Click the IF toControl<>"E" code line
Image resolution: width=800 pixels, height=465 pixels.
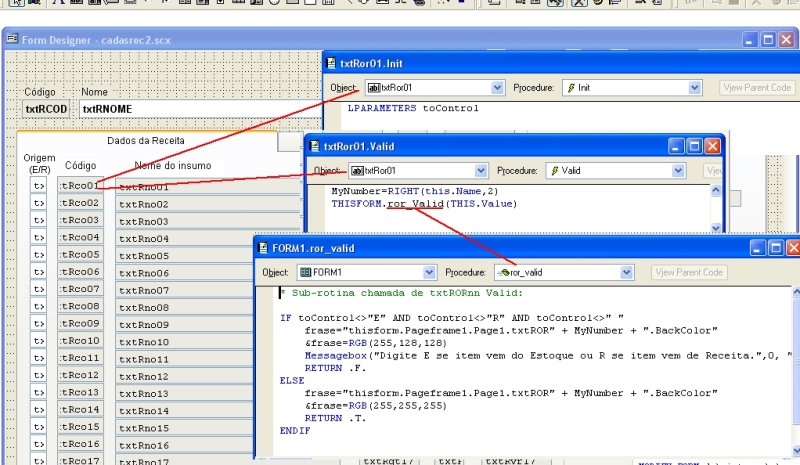tap(452, 318)
